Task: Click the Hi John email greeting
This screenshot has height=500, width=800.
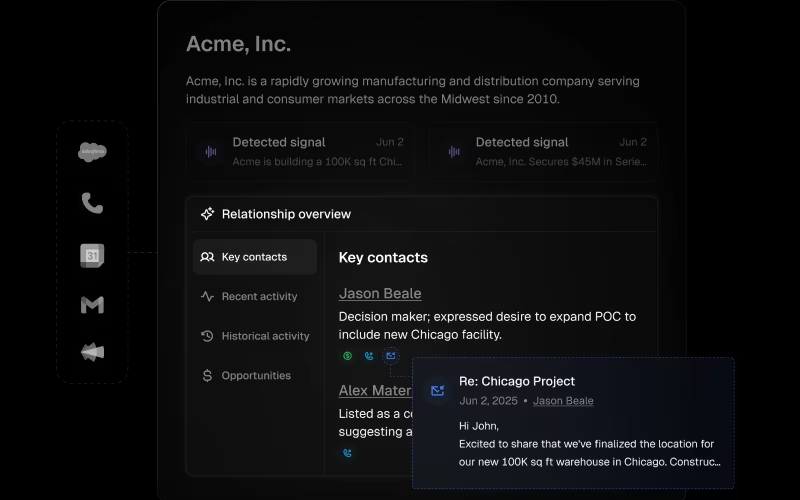Action: click(479, 426)
